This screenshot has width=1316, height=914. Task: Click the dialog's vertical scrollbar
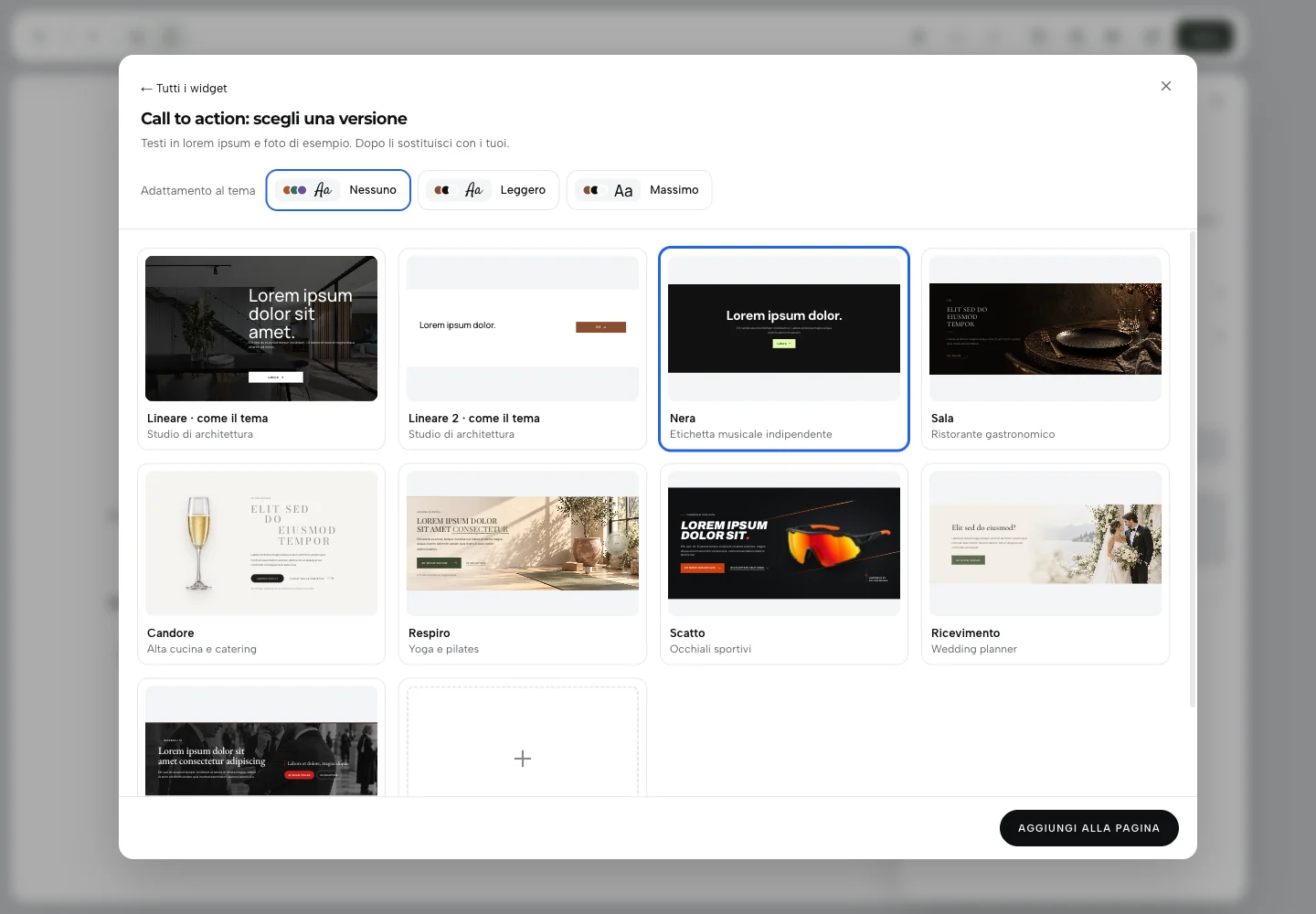click(x=1192, y=469)
